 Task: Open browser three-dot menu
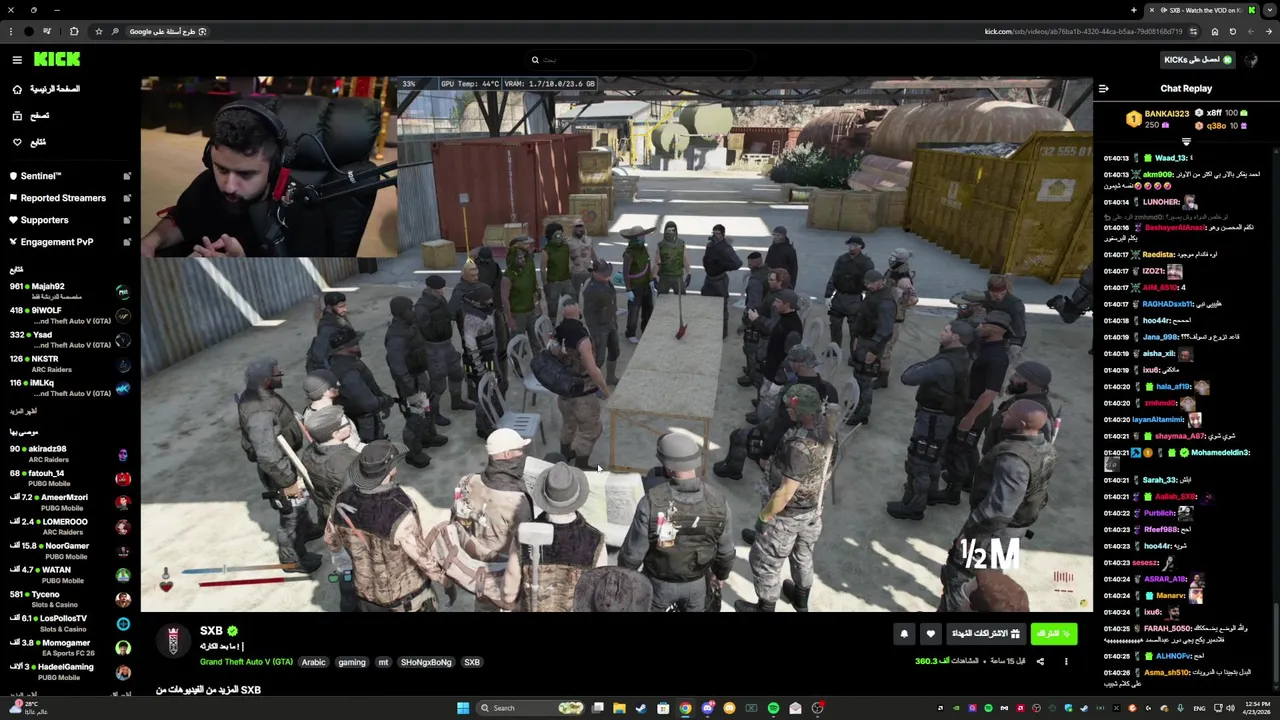[9, 31]
